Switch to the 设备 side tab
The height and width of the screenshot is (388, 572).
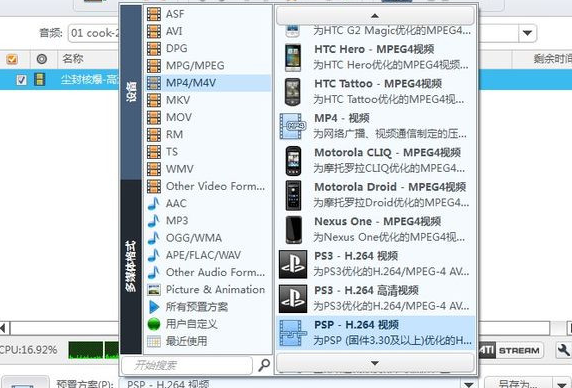[x=131, y=92]
